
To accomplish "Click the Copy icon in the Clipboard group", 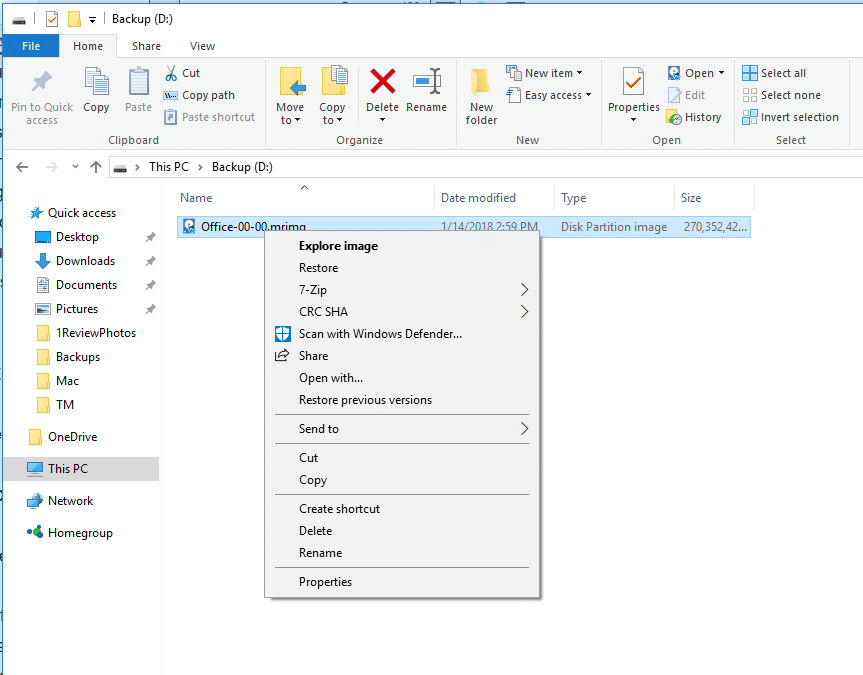I will pyautogui.click(x=96, y=94).
